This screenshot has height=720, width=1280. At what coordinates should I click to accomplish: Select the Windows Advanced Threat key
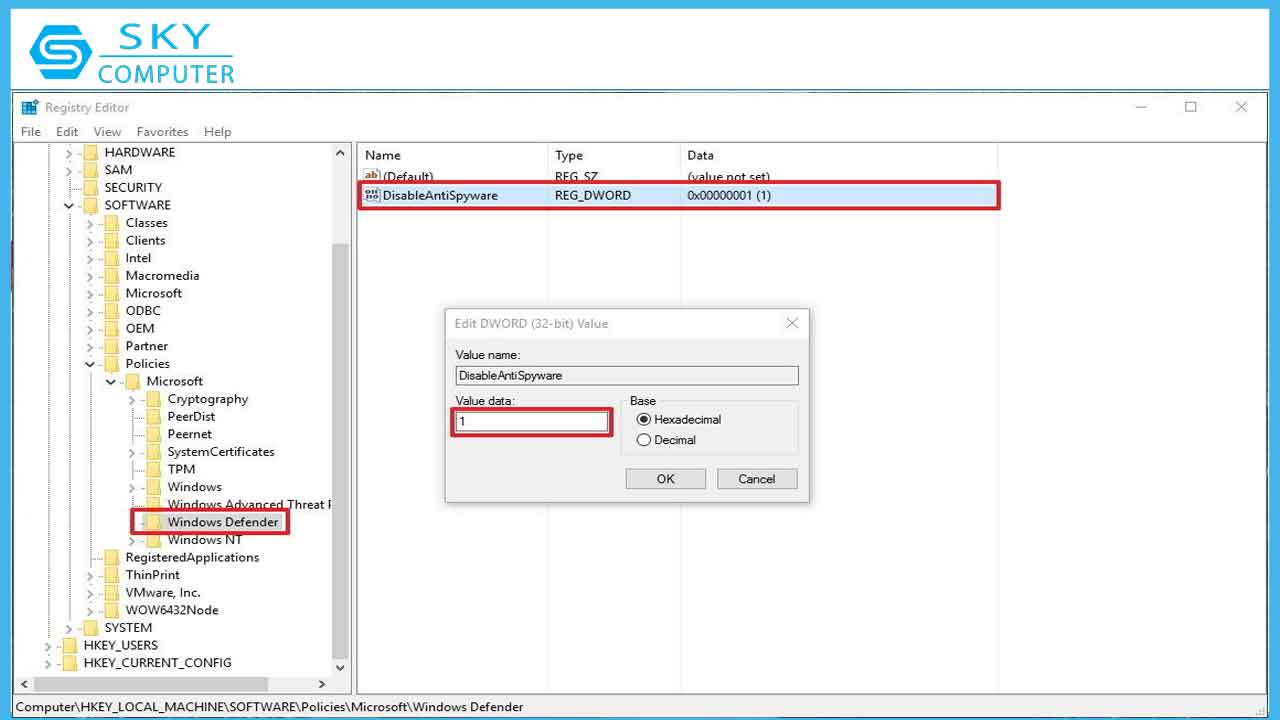pos(248,505)
